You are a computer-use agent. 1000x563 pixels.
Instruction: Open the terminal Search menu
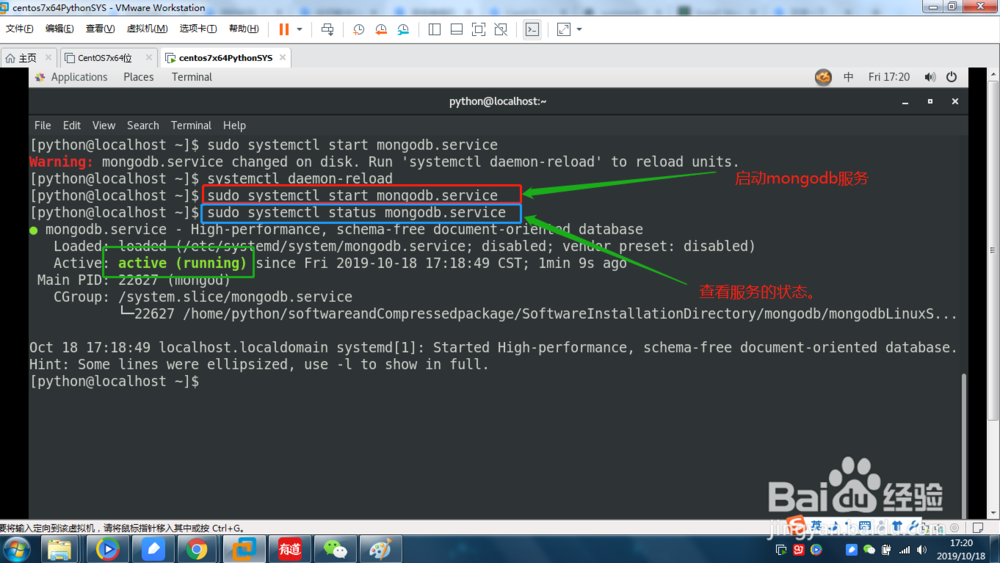(143, 126)
